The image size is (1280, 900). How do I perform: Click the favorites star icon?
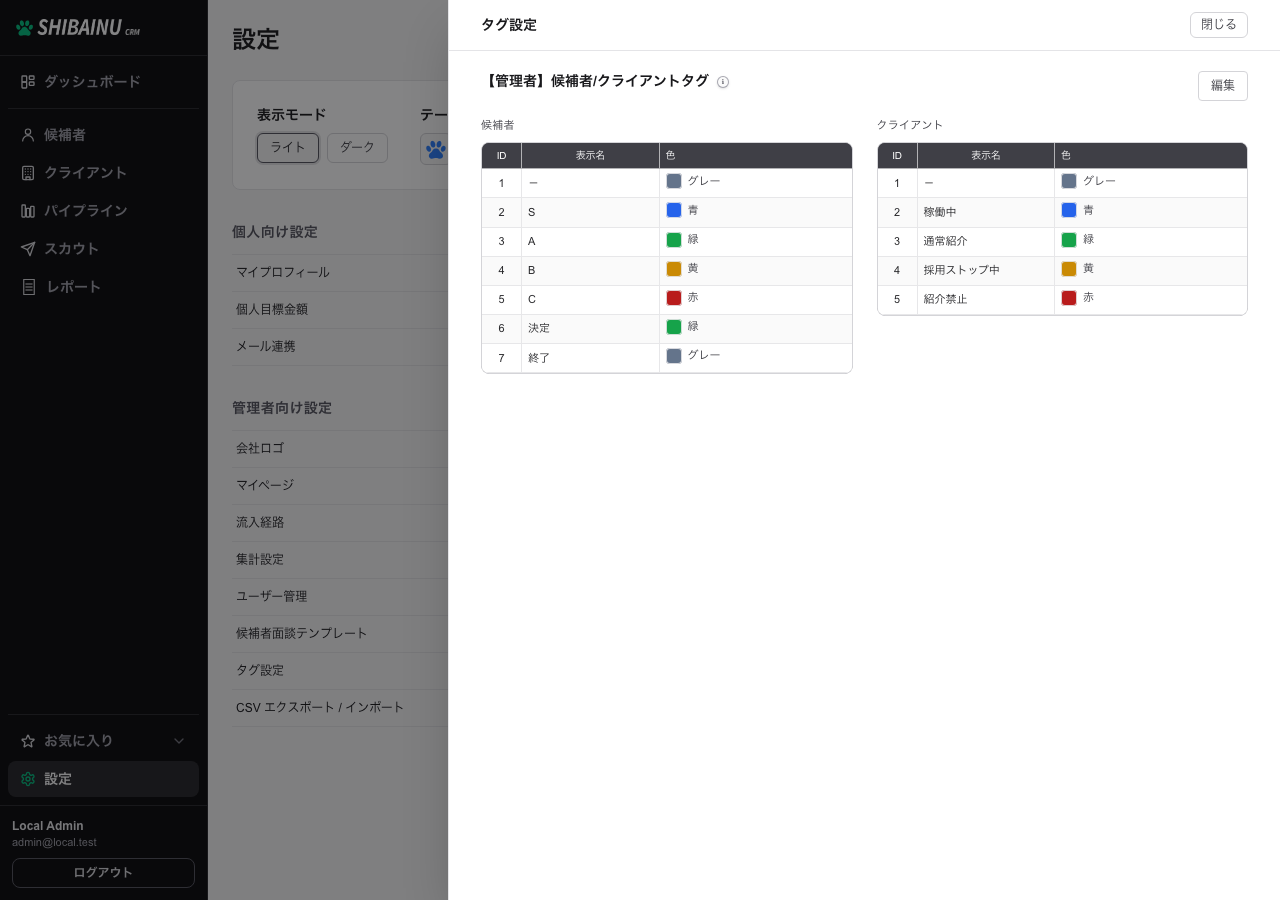click(x=28, y=741)
